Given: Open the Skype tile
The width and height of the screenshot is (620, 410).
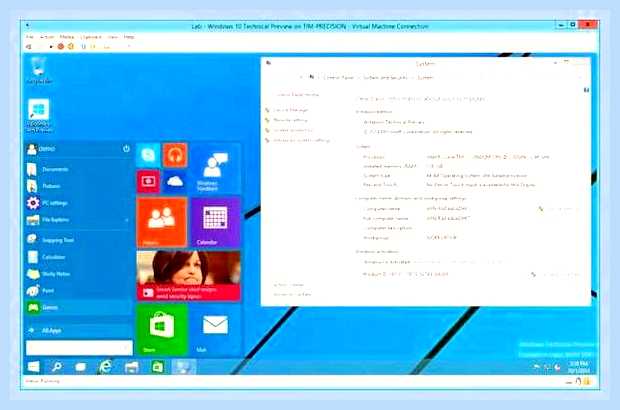Looking at the screenshot, I should 148,155.
